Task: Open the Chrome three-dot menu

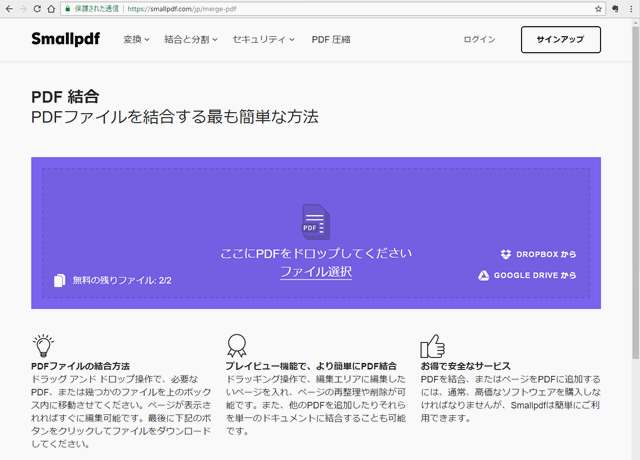Action: (631, 9)
